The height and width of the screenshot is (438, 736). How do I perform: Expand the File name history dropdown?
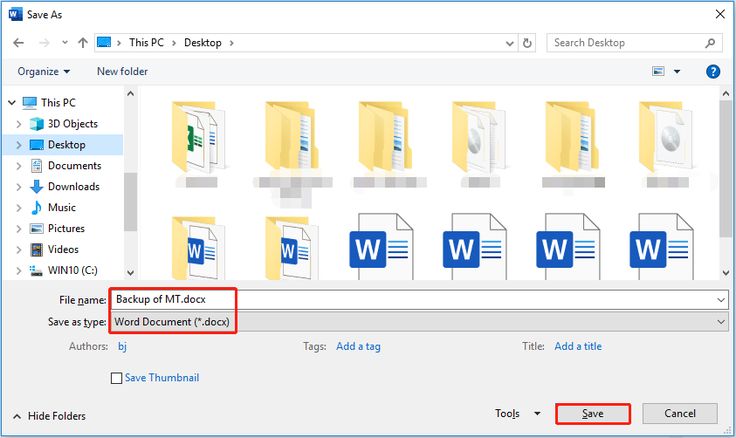(721, 299)
